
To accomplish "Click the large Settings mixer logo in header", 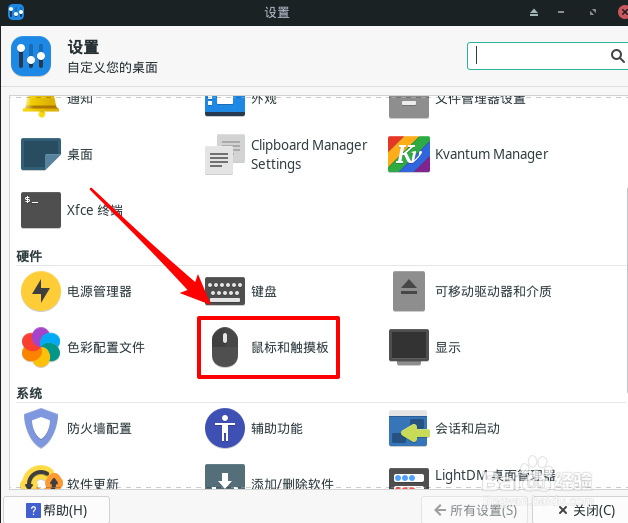I will click(x=31, y=56).
